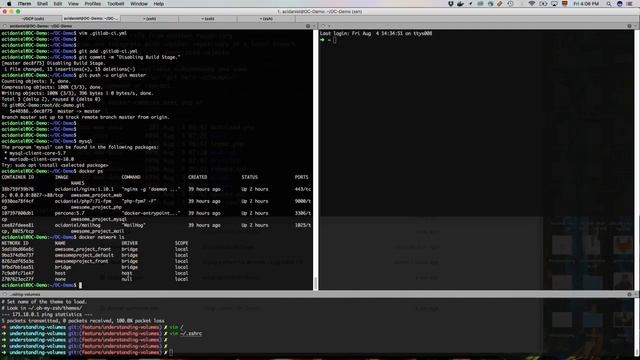Click bottom pane header close icon

[x=4, y=294]
